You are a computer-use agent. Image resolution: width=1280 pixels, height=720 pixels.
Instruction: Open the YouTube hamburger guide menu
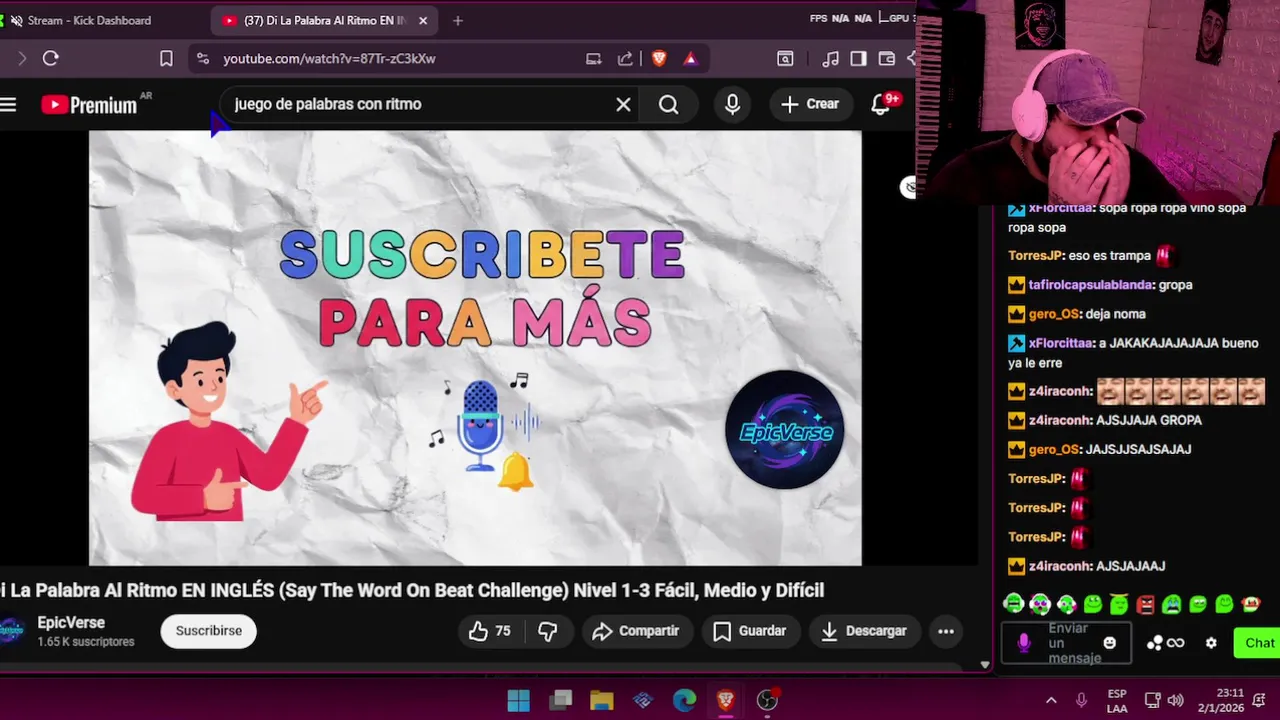[x=8, y=104]
